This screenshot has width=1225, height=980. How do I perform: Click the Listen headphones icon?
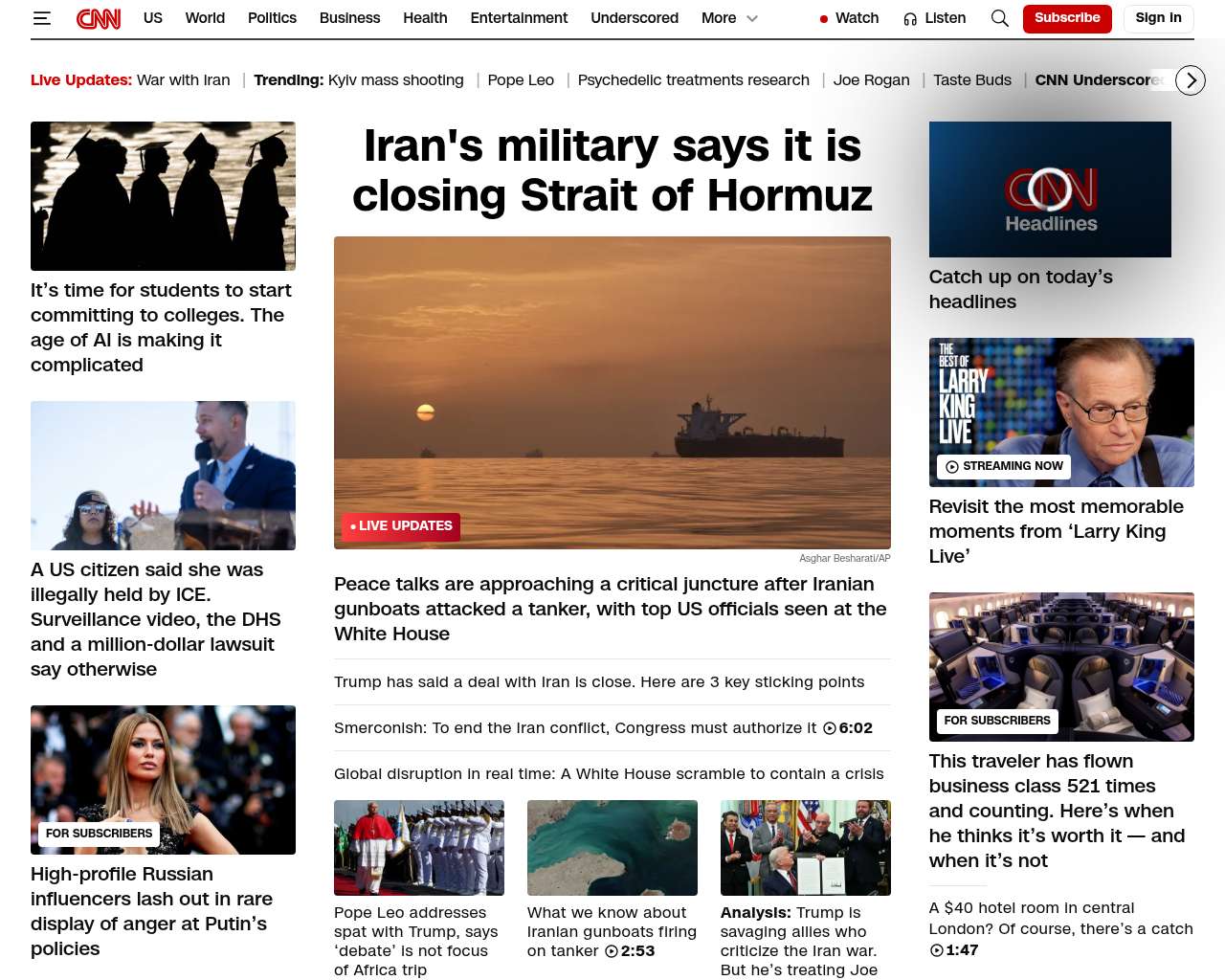(x=910, y=19)
